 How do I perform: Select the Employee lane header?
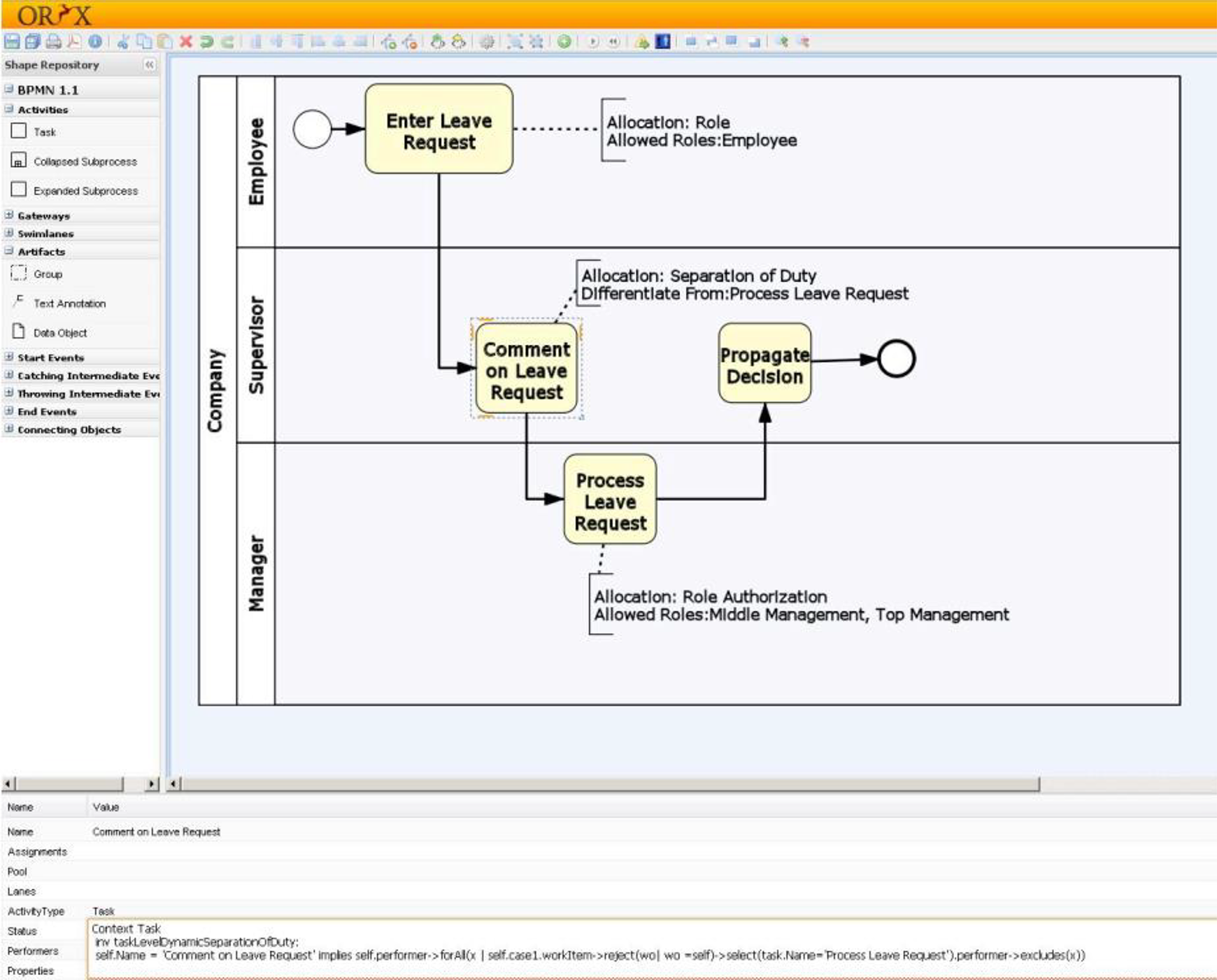tap(256, 162)
